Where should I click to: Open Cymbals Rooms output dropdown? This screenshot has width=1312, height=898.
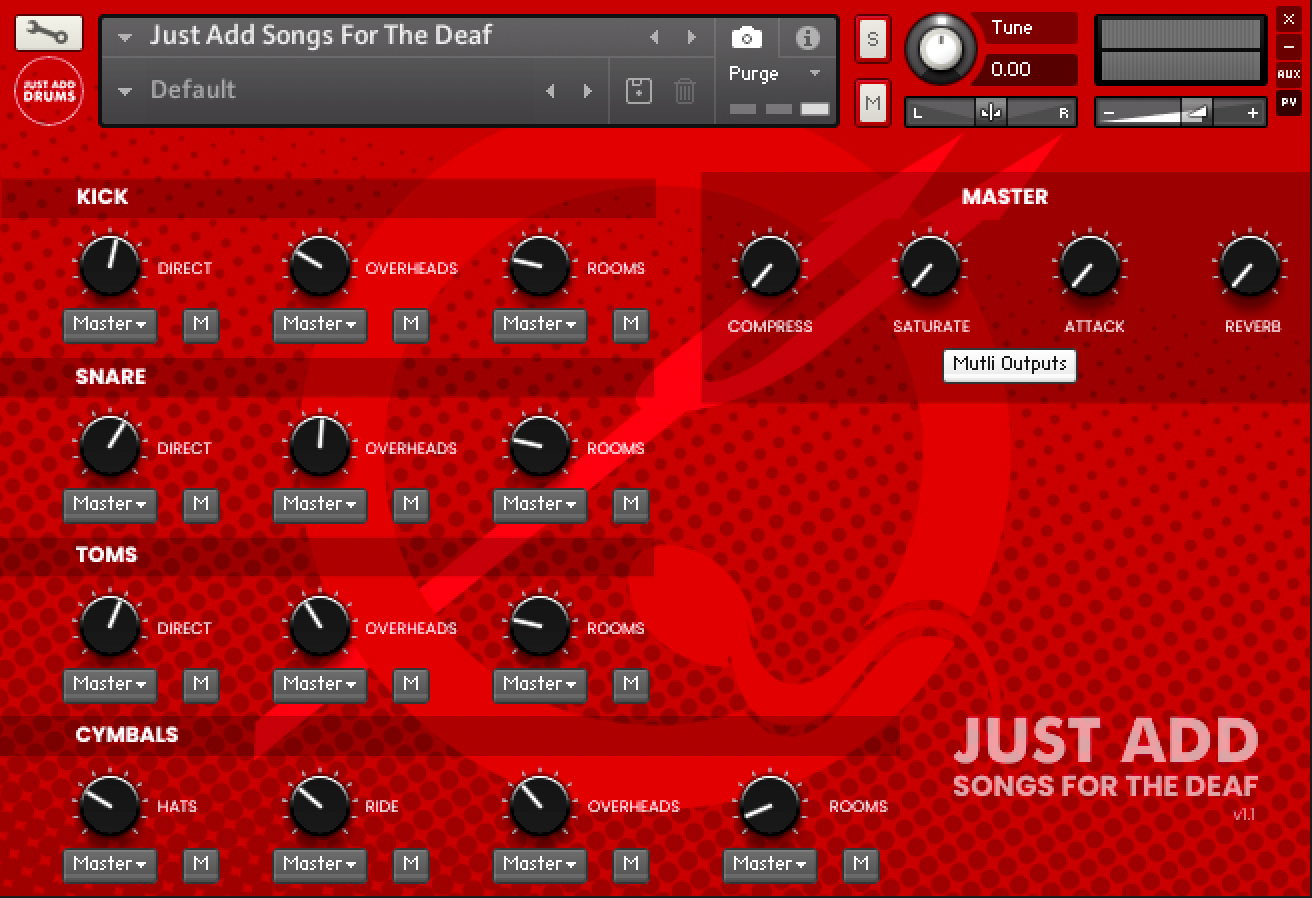[770, 864]
